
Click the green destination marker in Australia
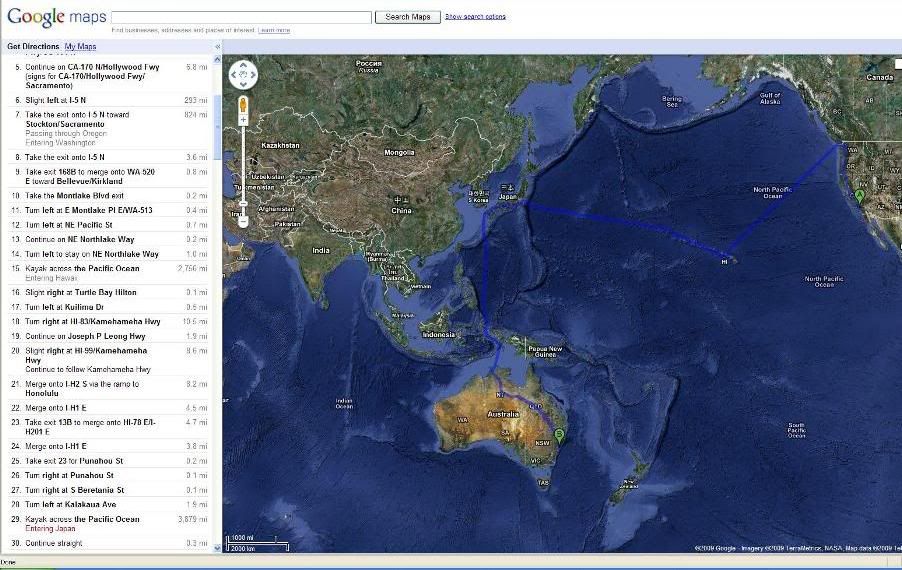pos(560,435)
